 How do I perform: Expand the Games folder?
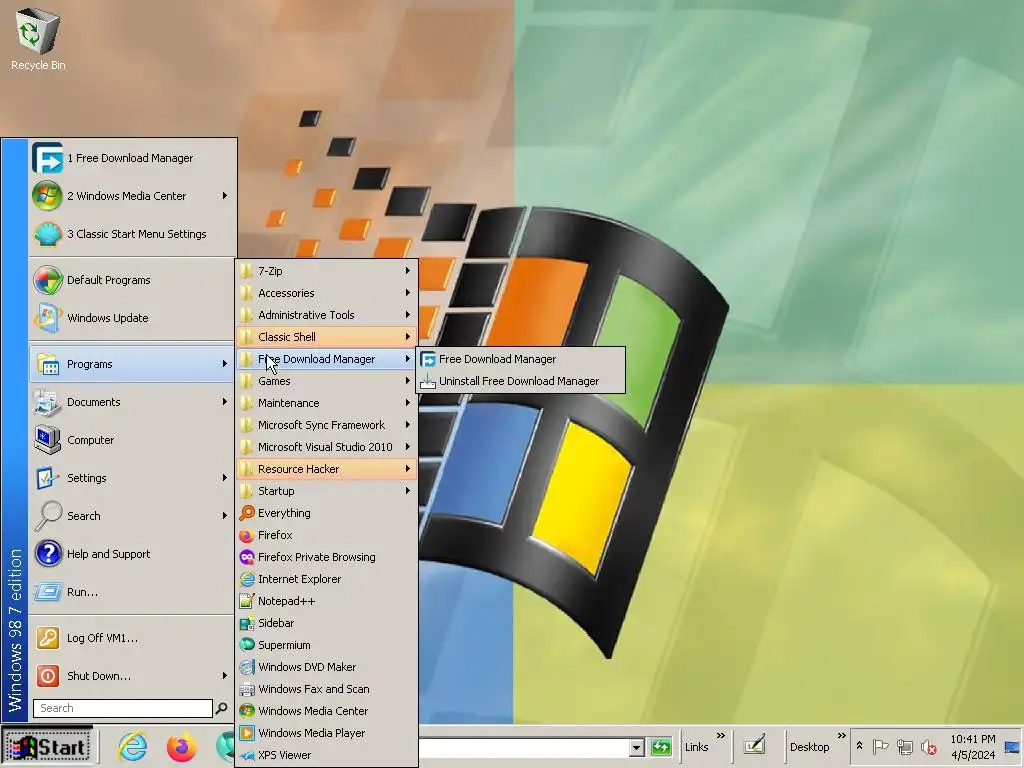click(x=327, y=381)
